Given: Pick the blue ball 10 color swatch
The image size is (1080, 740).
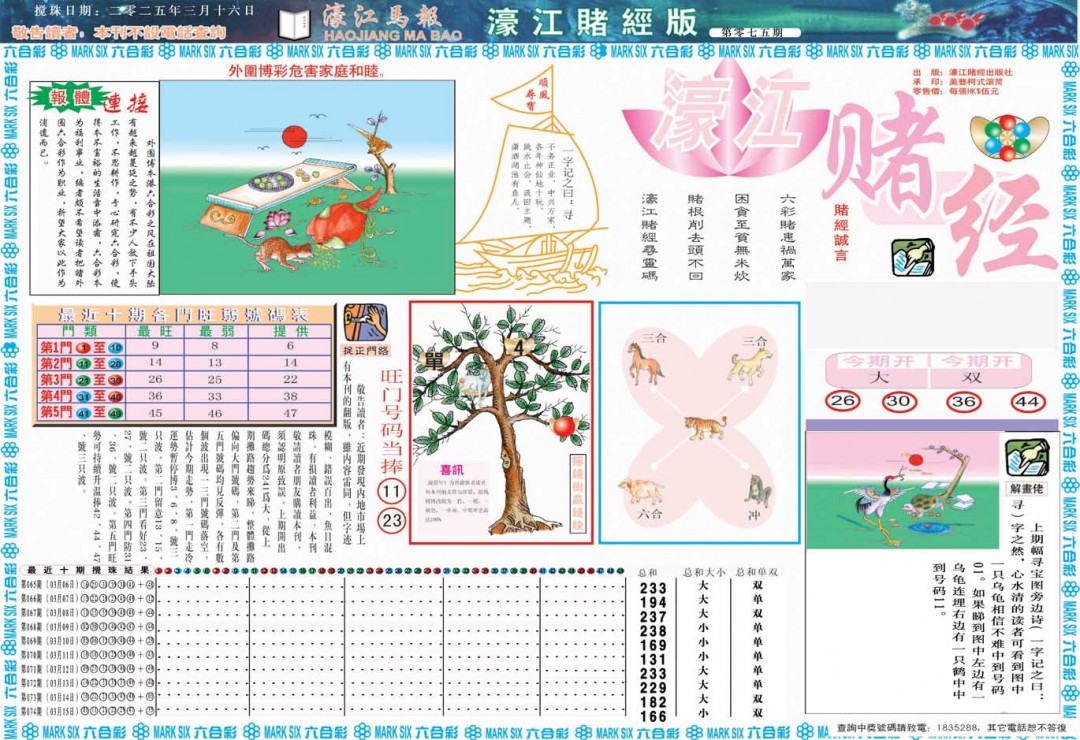Looking at the screenshot, I should [x=115, y=348].
